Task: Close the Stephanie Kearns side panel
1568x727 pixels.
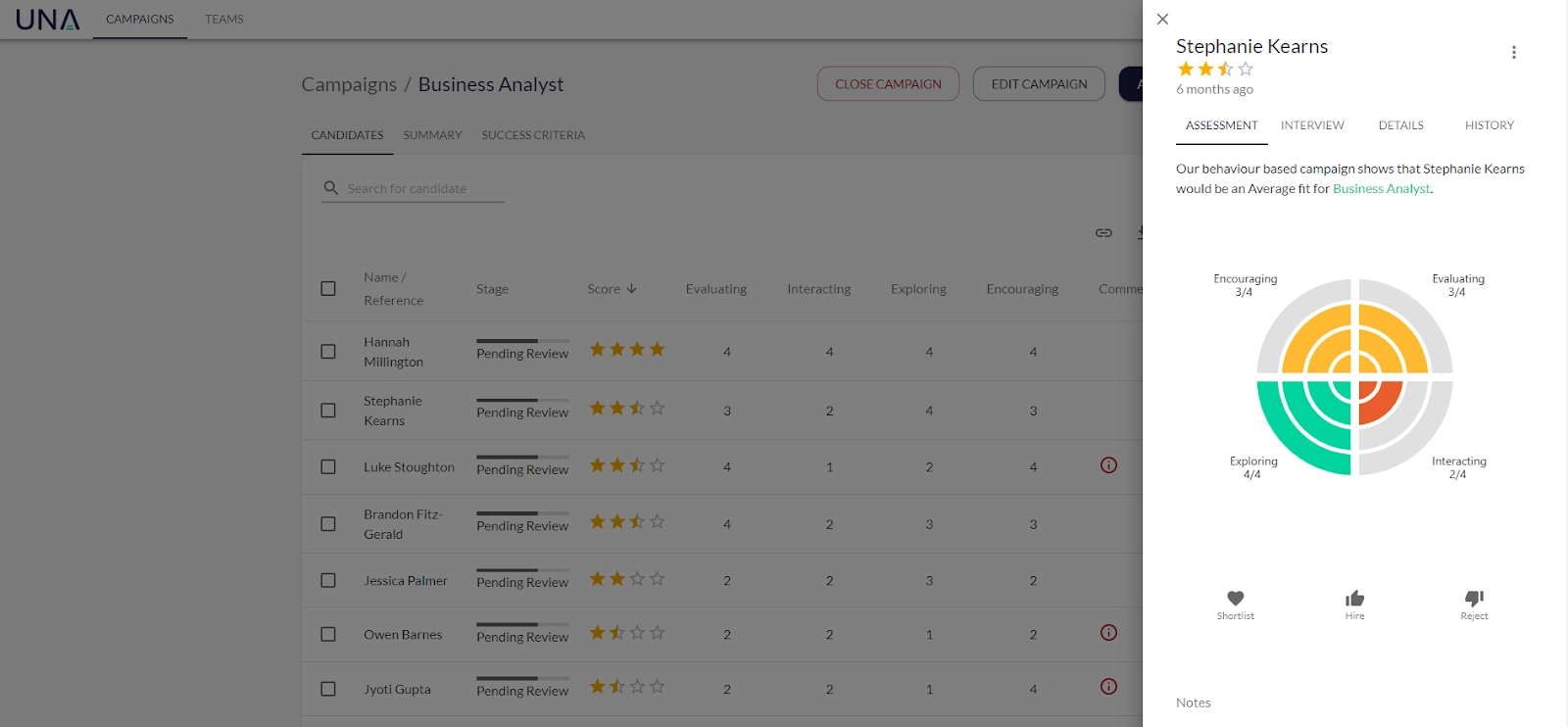Action: 1162,19
